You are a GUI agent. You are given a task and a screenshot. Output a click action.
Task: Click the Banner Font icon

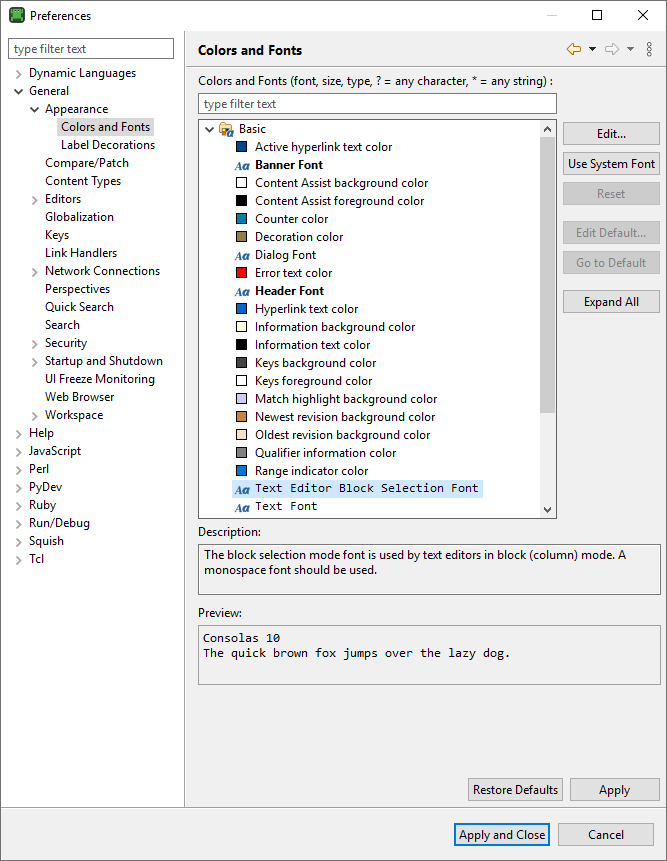tap(242, 165)
